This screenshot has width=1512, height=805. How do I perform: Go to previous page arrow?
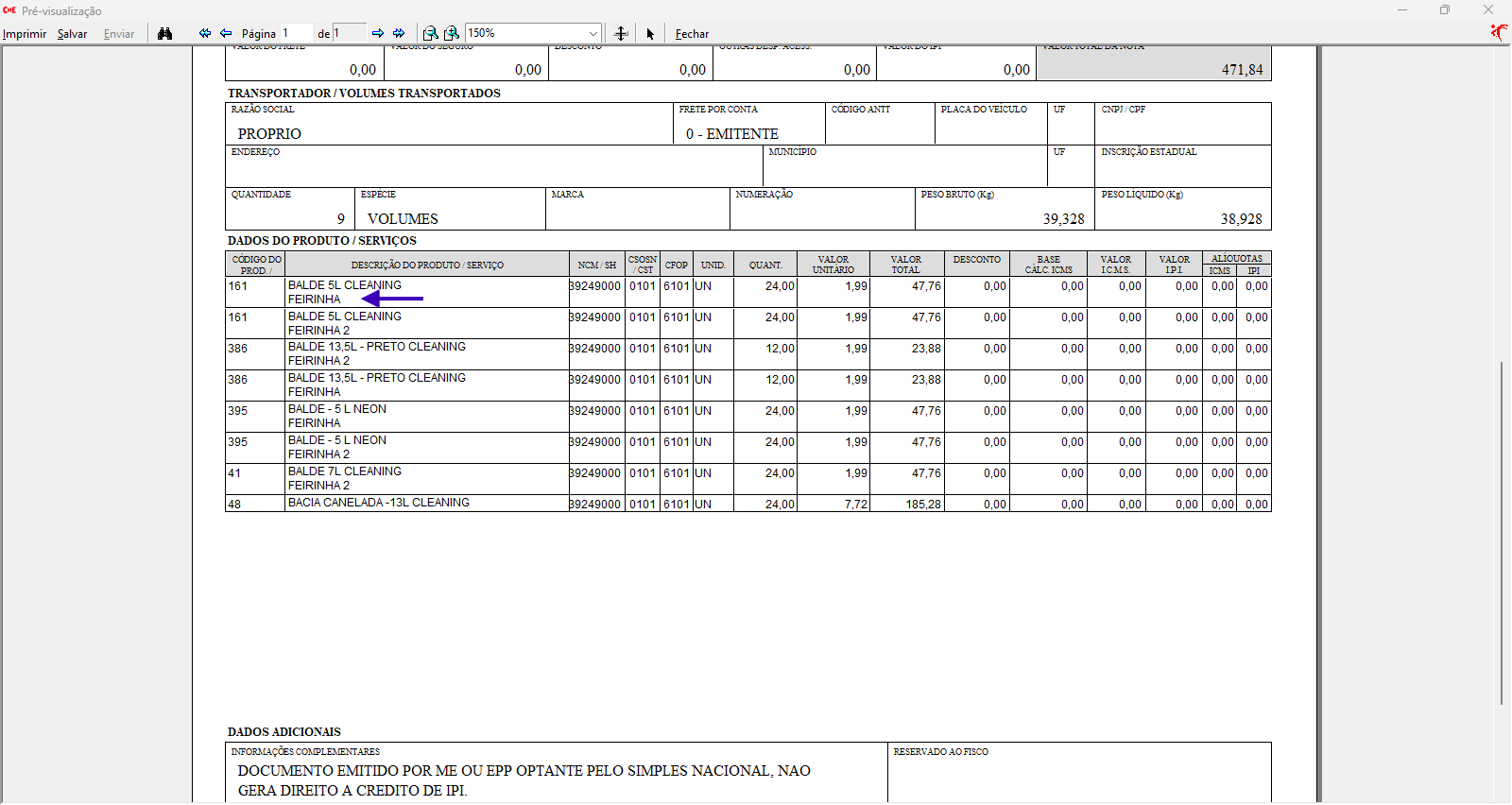pos(226,33)
